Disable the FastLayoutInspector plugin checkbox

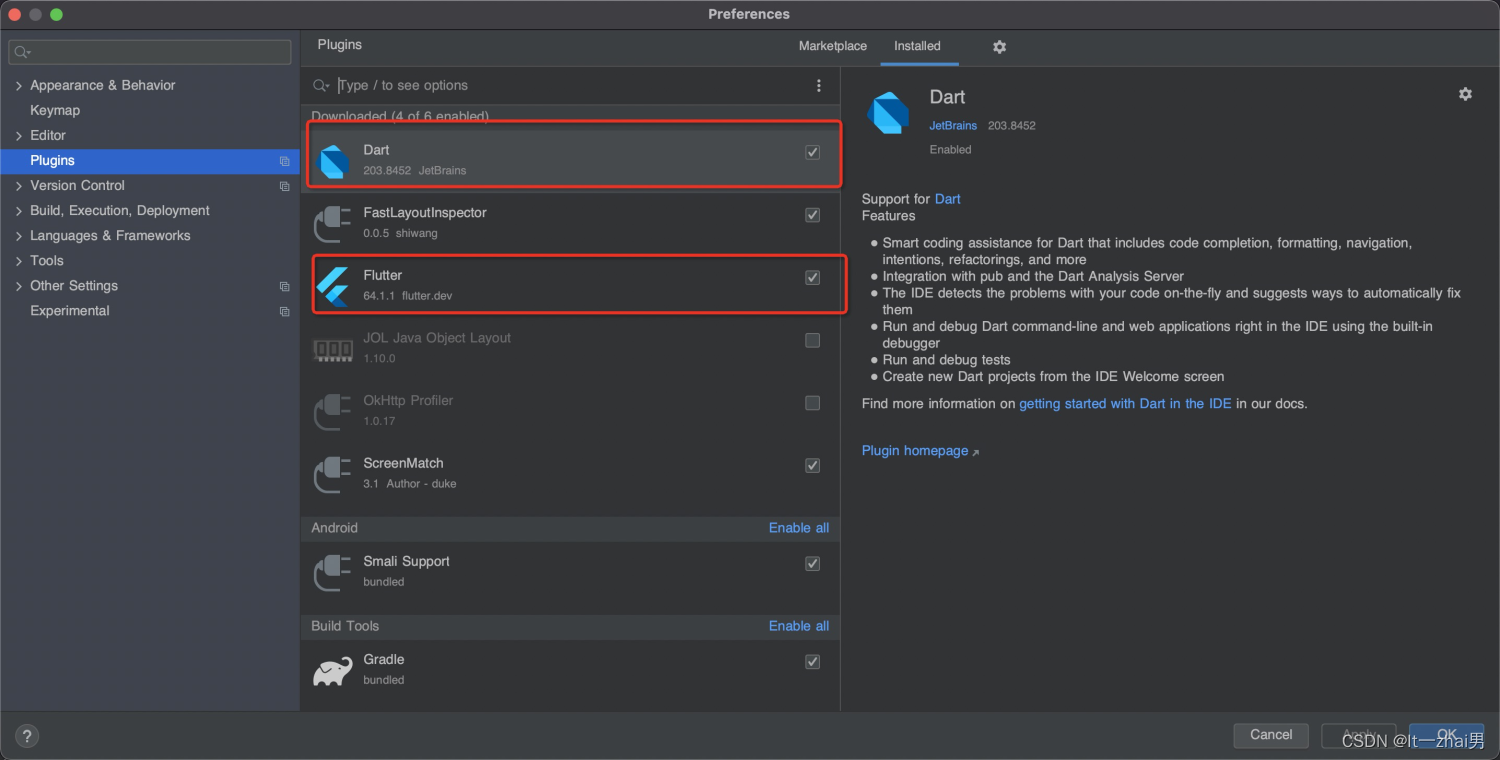812,215
